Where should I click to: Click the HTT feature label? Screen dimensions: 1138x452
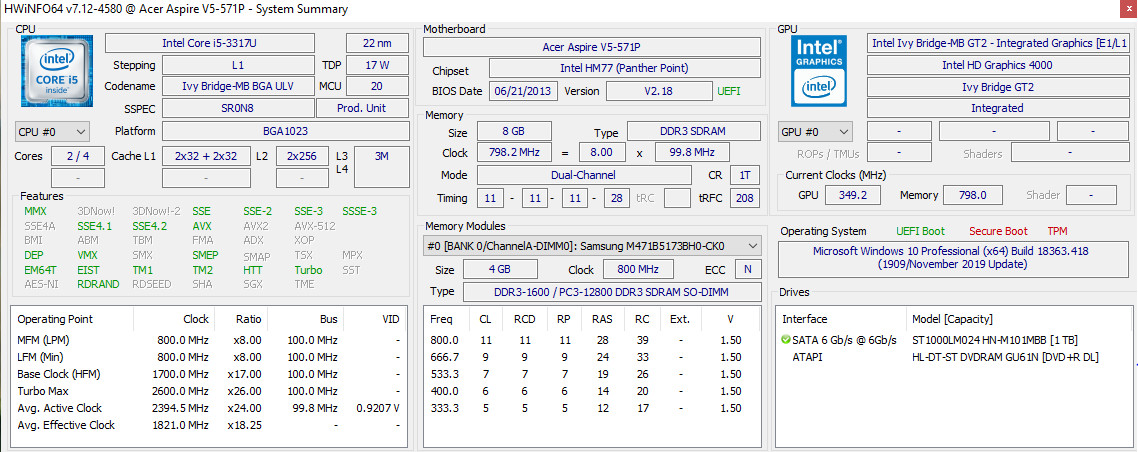pyautogui.click(x=253, y=270)
